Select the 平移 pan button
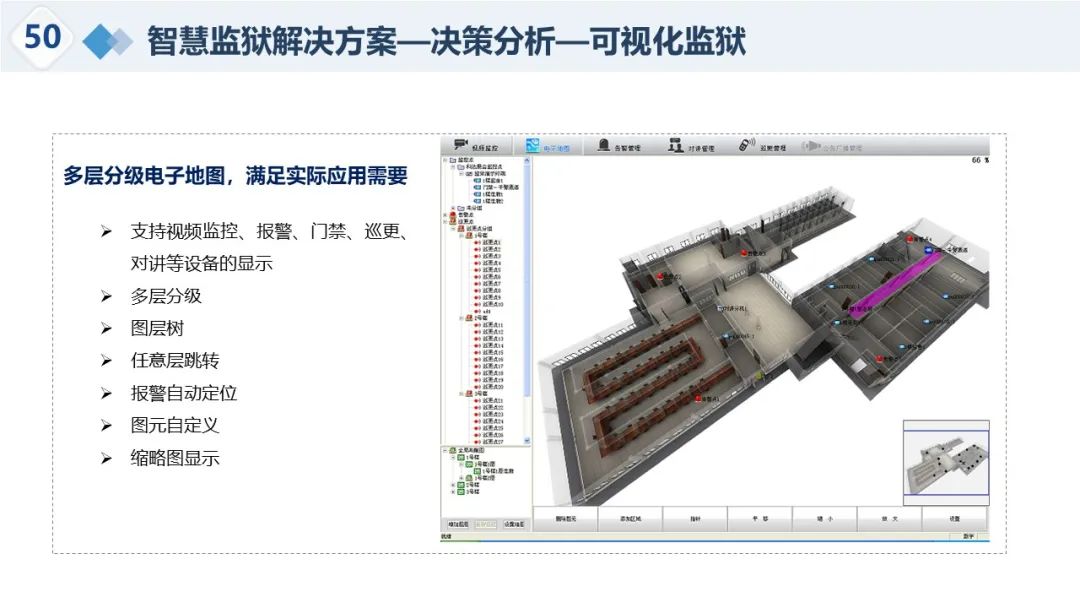 pyautogui.click(x=760, y=518)
